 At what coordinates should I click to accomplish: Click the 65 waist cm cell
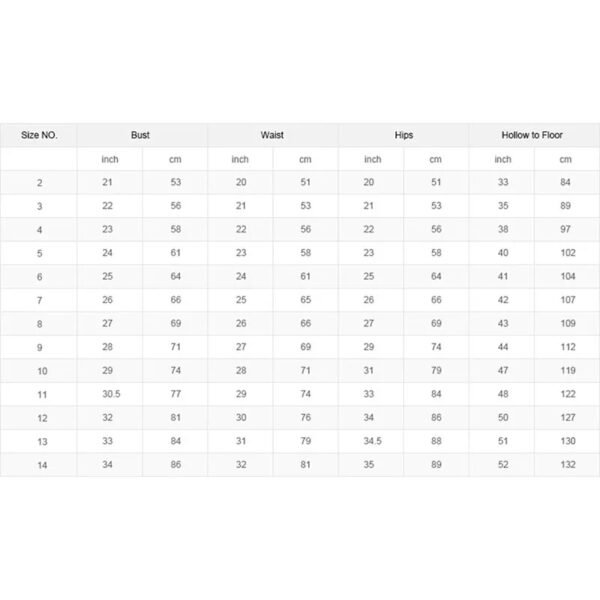click(x=305, y=300)
